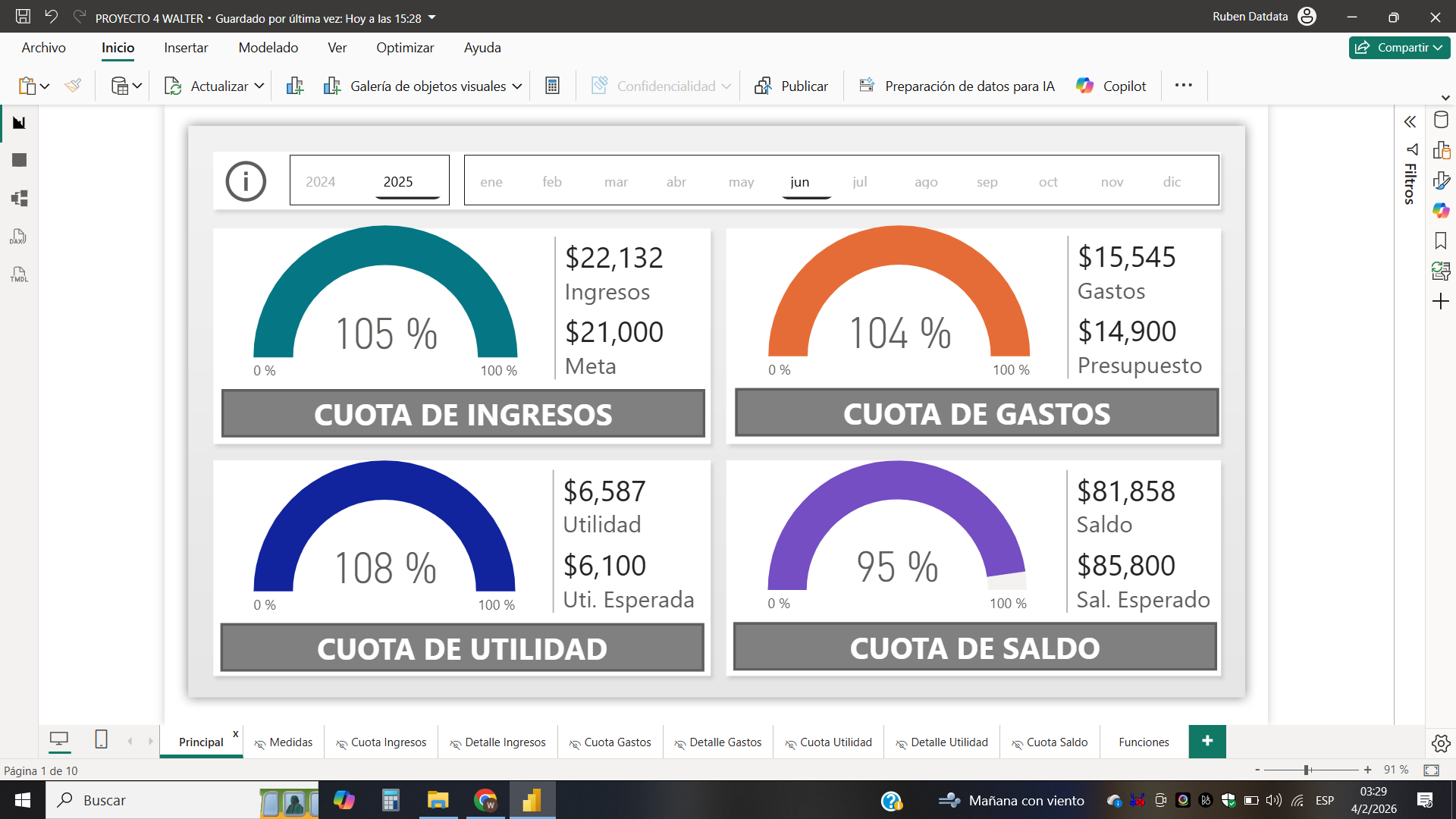Open the Bookmarks pane icon

point(1441,241)
